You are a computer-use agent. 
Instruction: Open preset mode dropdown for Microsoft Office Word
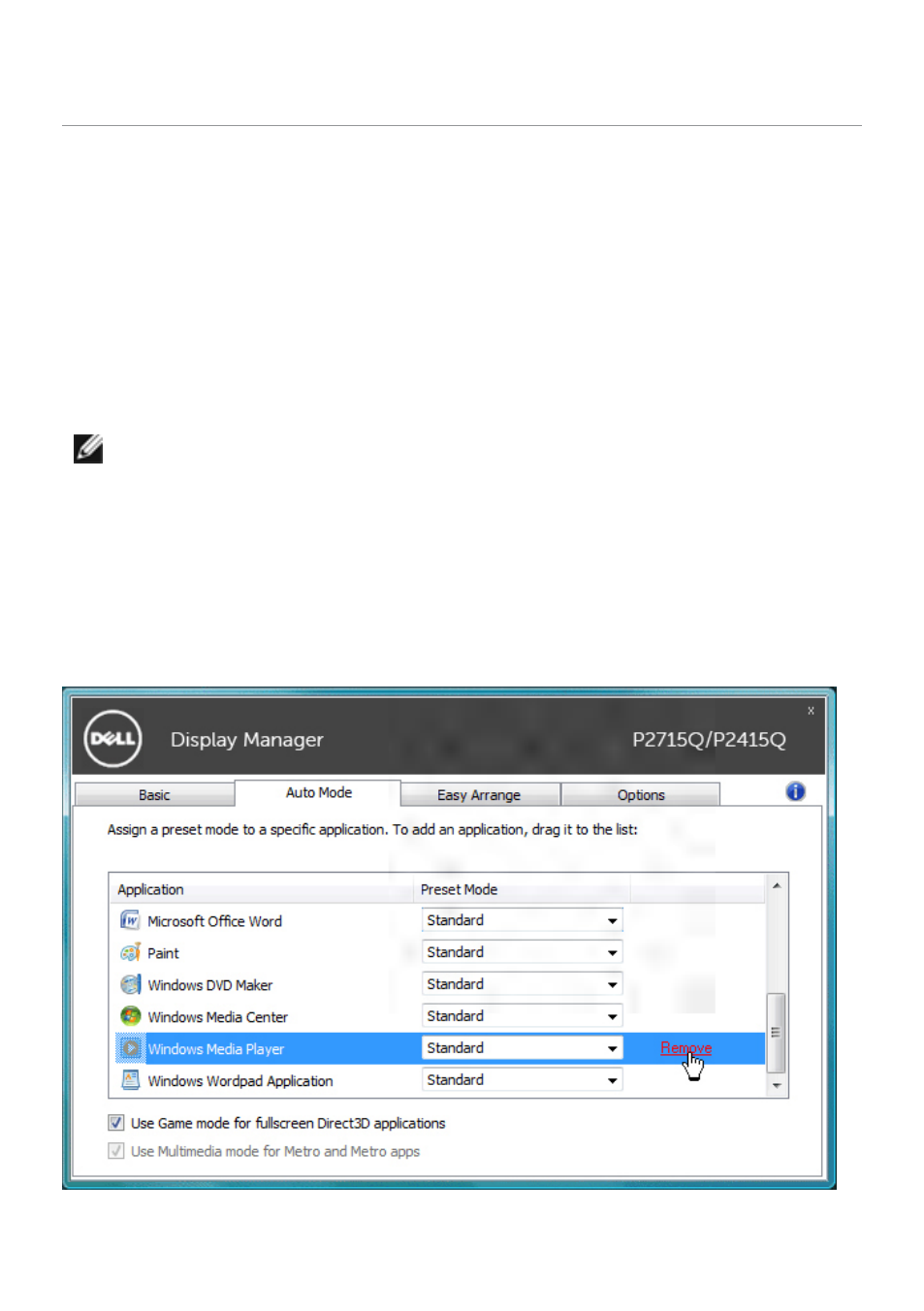click(522, 920)
